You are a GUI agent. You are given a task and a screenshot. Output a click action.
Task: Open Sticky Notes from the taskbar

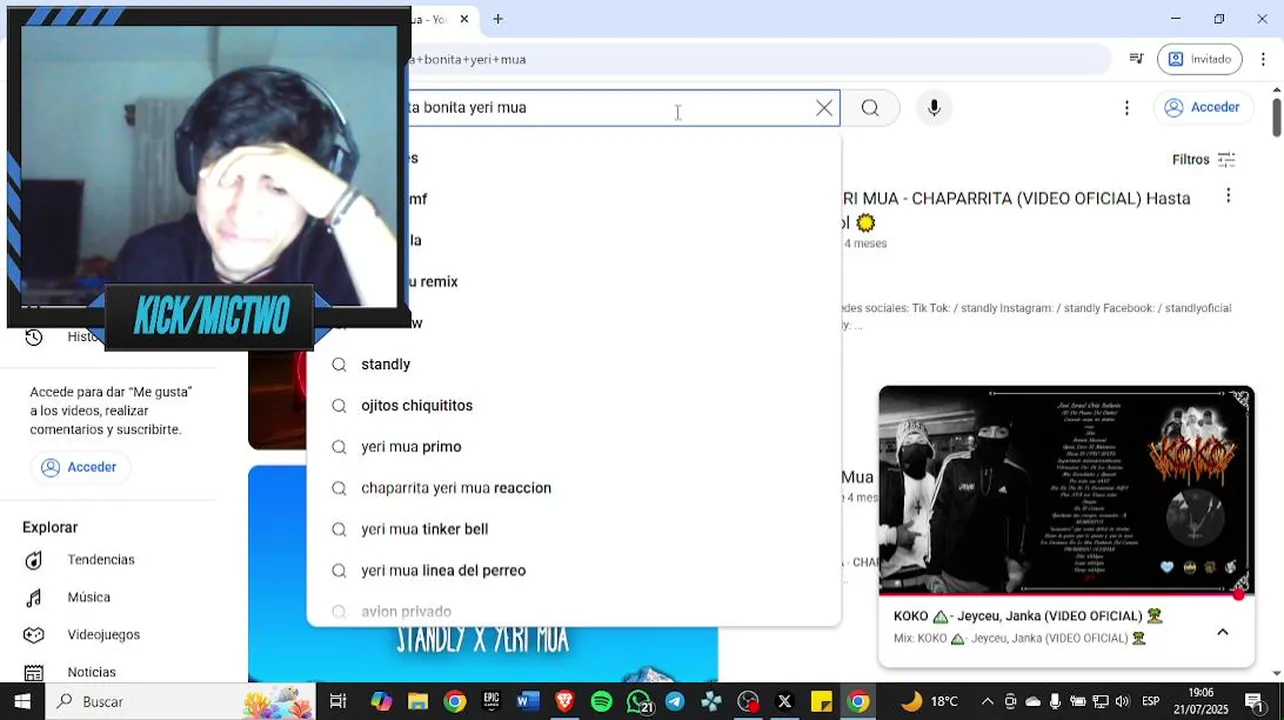coord(821,702)
